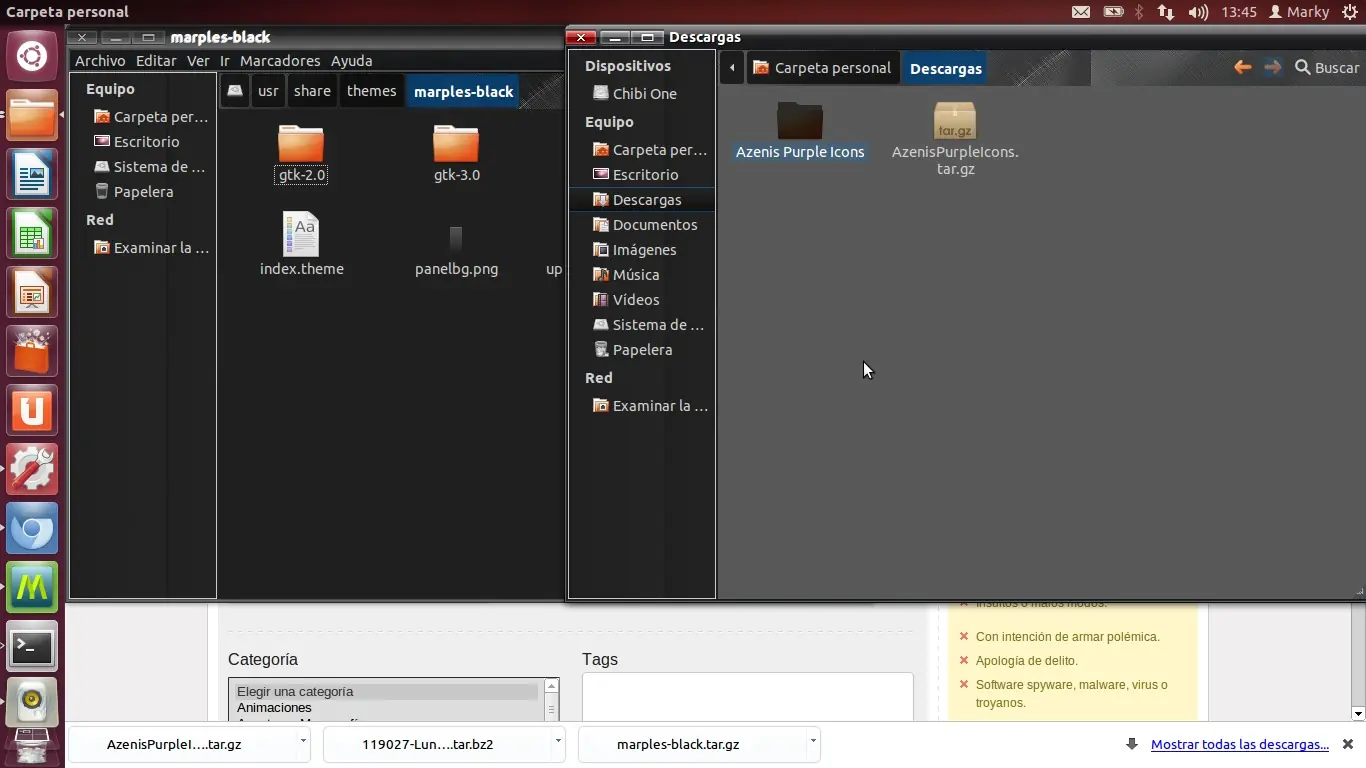Screen dimensions: 1366x768
Task: Open options for the marples-black.tar.gz download
Action: pos(811,744)
